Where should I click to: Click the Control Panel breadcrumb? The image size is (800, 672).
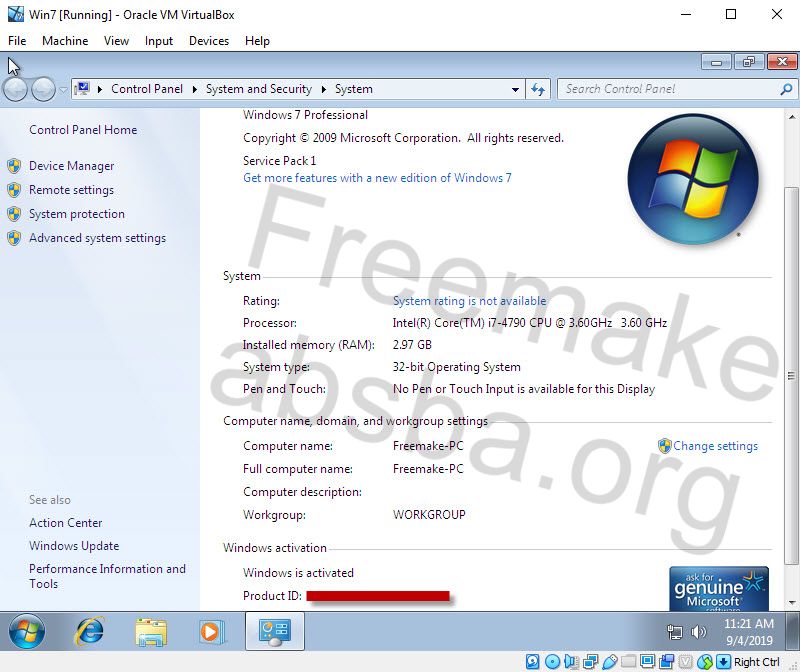tap(147, 89)
